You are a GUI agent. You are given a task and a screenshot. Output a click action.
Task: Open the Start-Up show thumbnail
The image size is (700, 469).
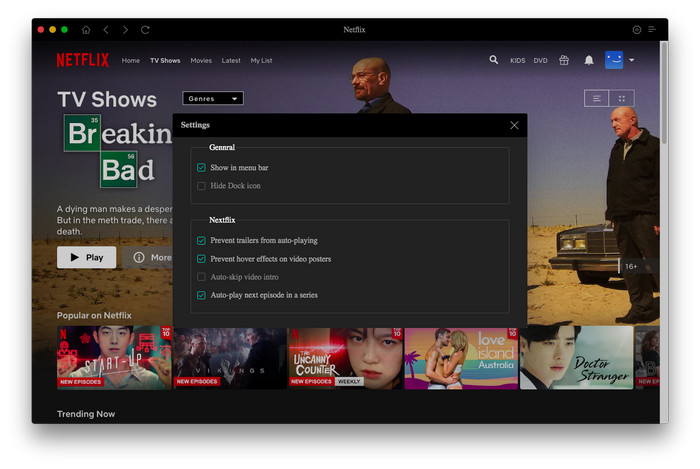[x=114, y=358]
